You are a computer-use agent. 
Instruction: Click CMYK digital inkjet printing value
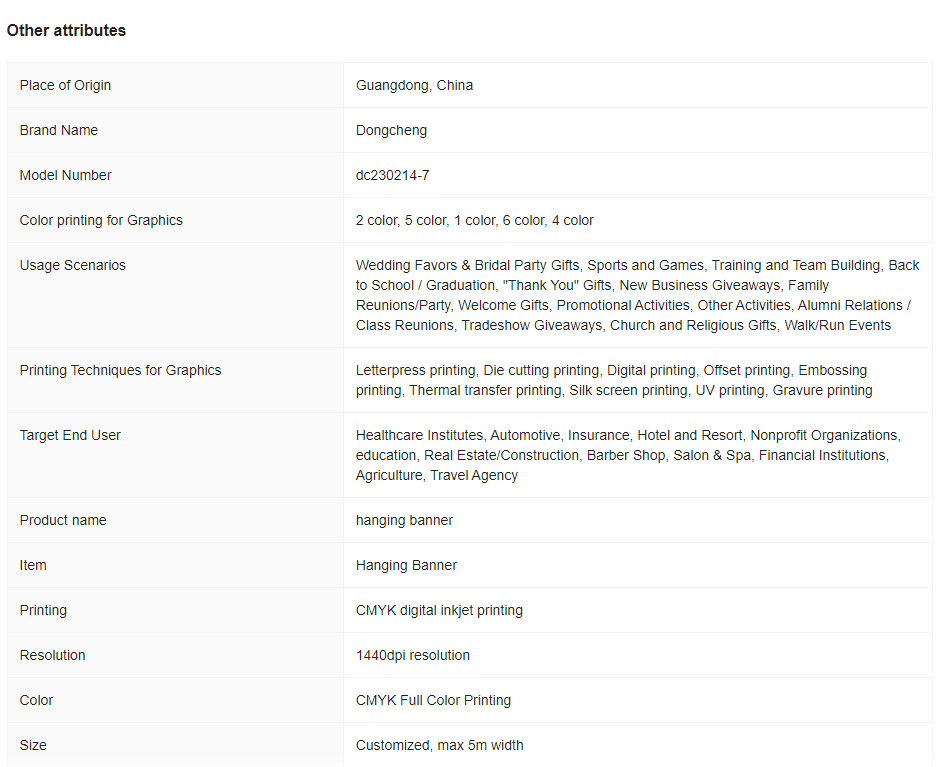(x=439, y=610)
